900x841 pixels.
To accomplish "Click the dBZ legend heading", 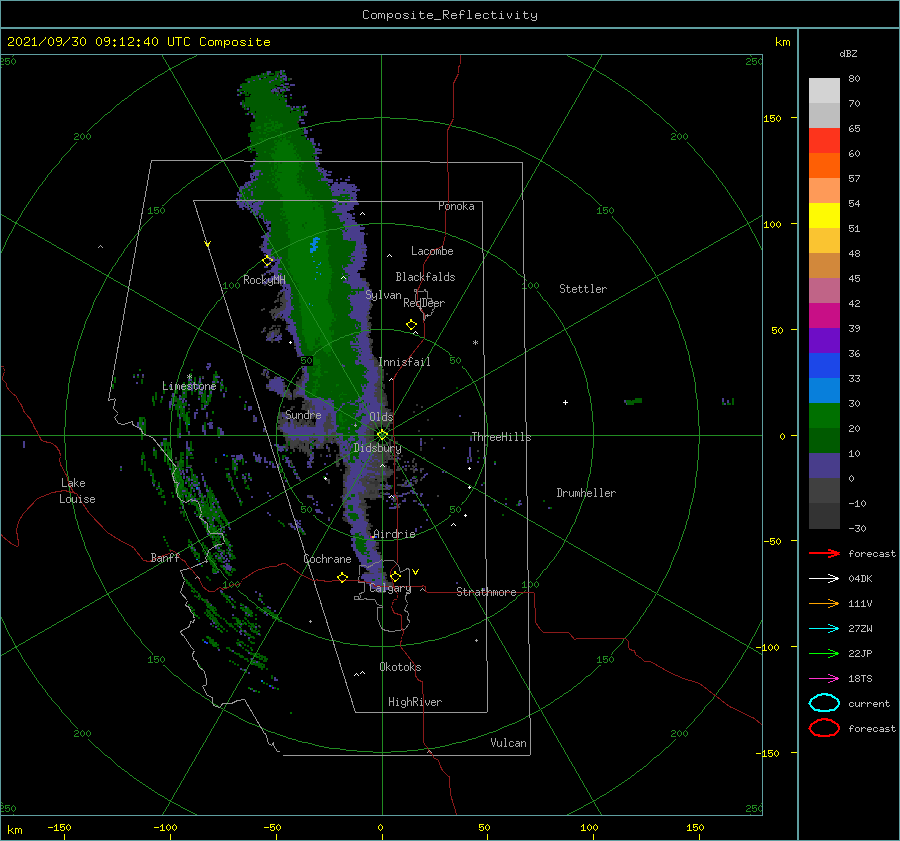I will pyautogui.click(x=848, y=53).
